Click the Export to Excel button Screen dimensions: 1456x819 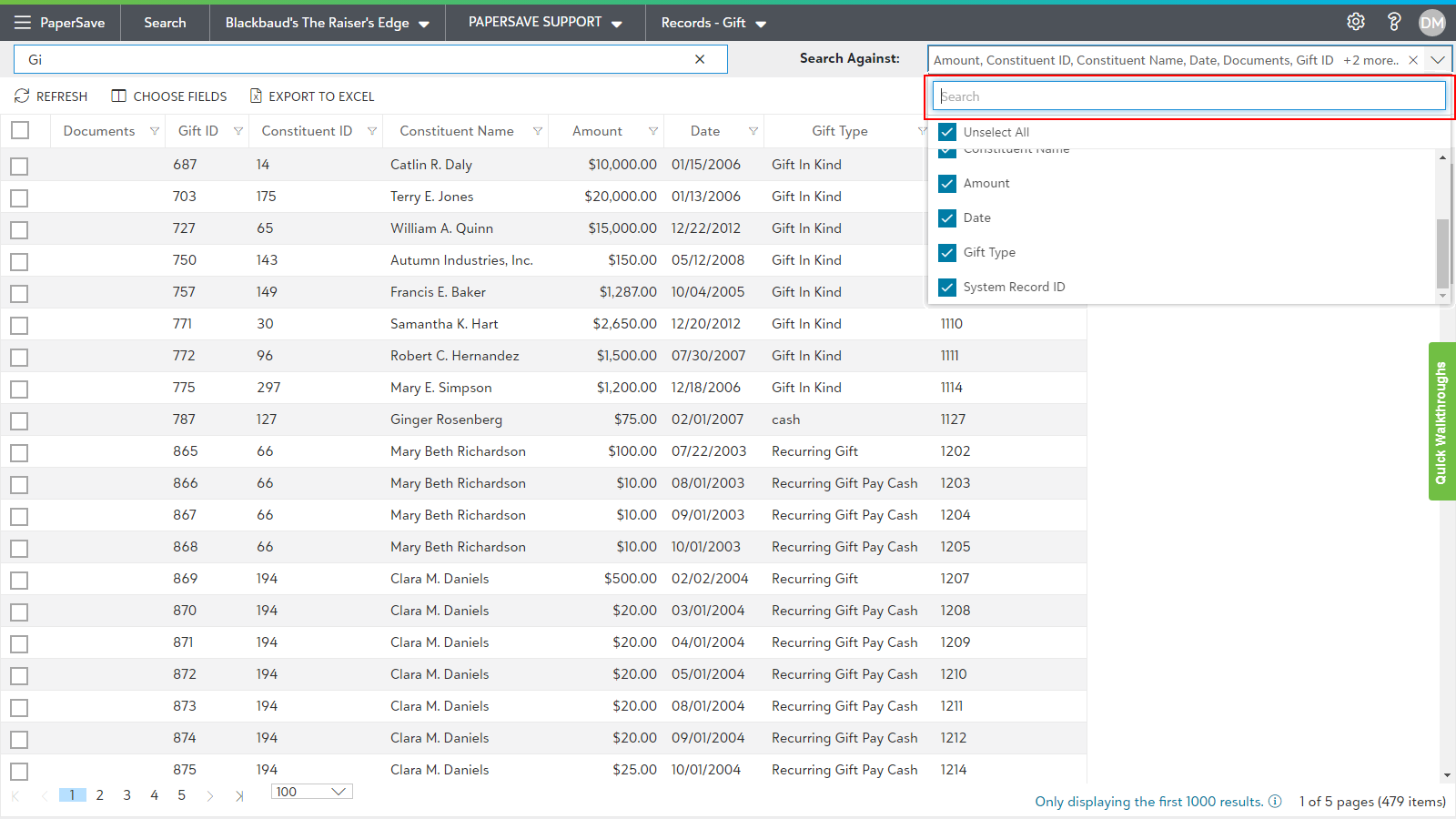click(312, 96)
